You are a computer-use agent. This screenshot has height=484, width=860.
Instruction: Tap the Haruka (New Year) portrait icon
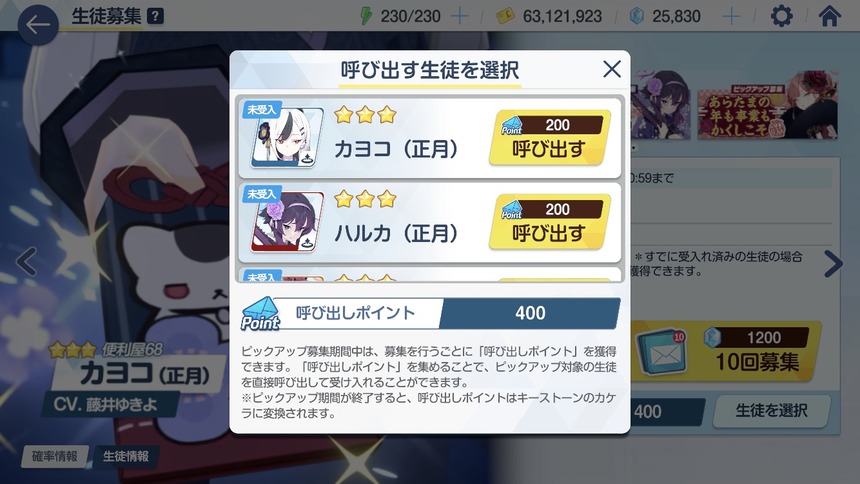(285, 222)
